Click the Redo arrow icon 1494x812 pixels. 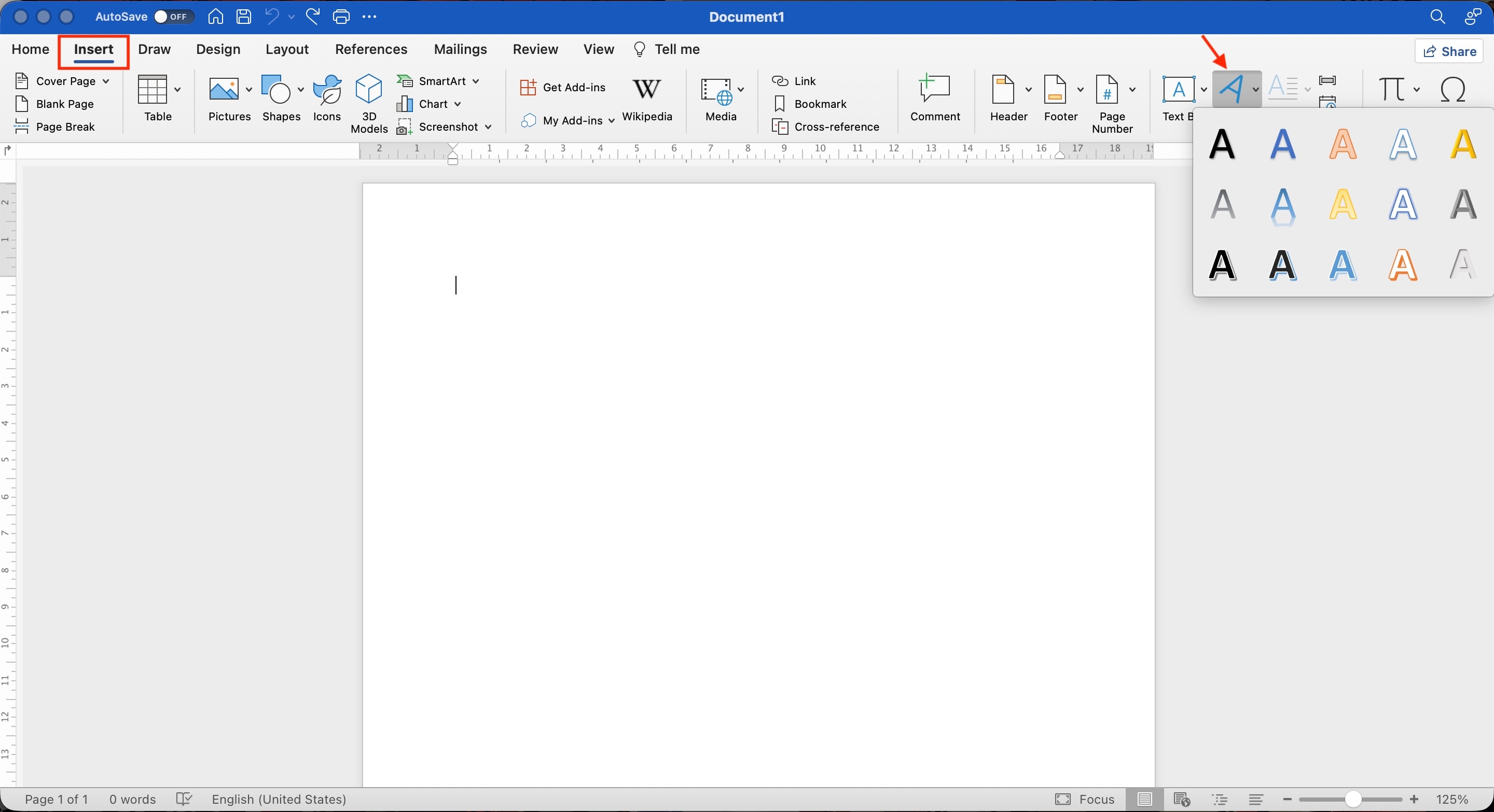pos(313,16)
